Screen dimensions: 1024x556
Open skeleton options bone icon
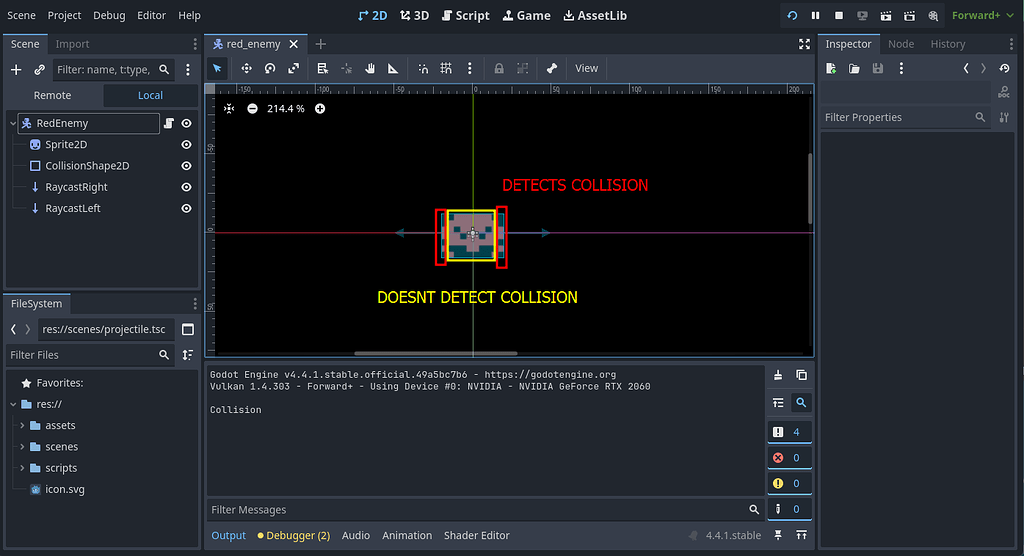552,68
